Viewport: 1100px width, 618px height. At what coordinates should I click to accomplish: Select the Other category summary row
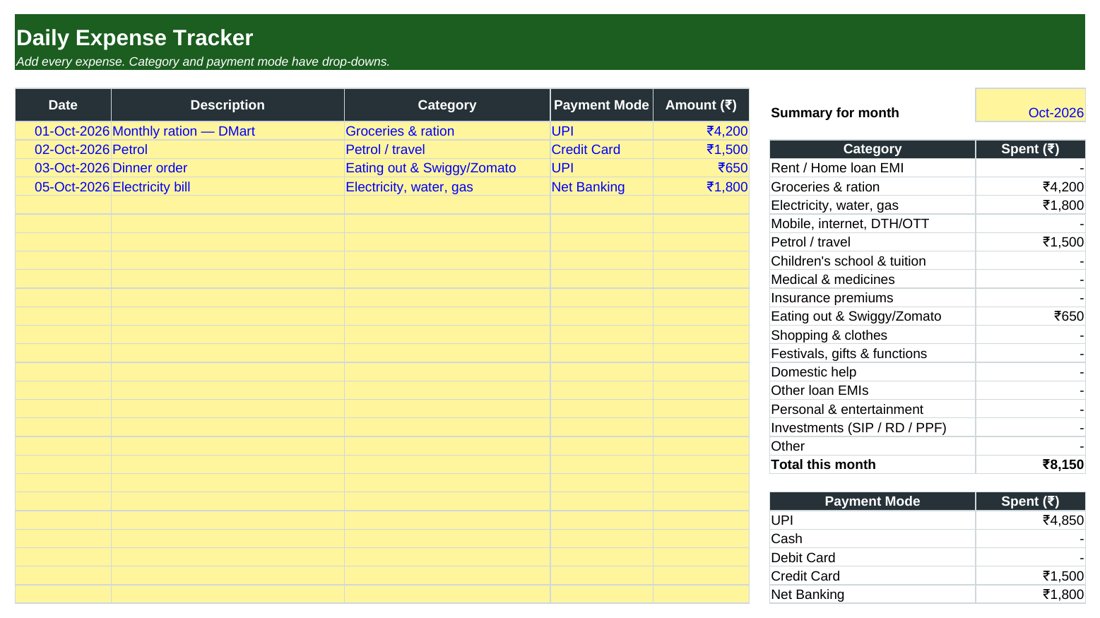(x=927, y=446)
